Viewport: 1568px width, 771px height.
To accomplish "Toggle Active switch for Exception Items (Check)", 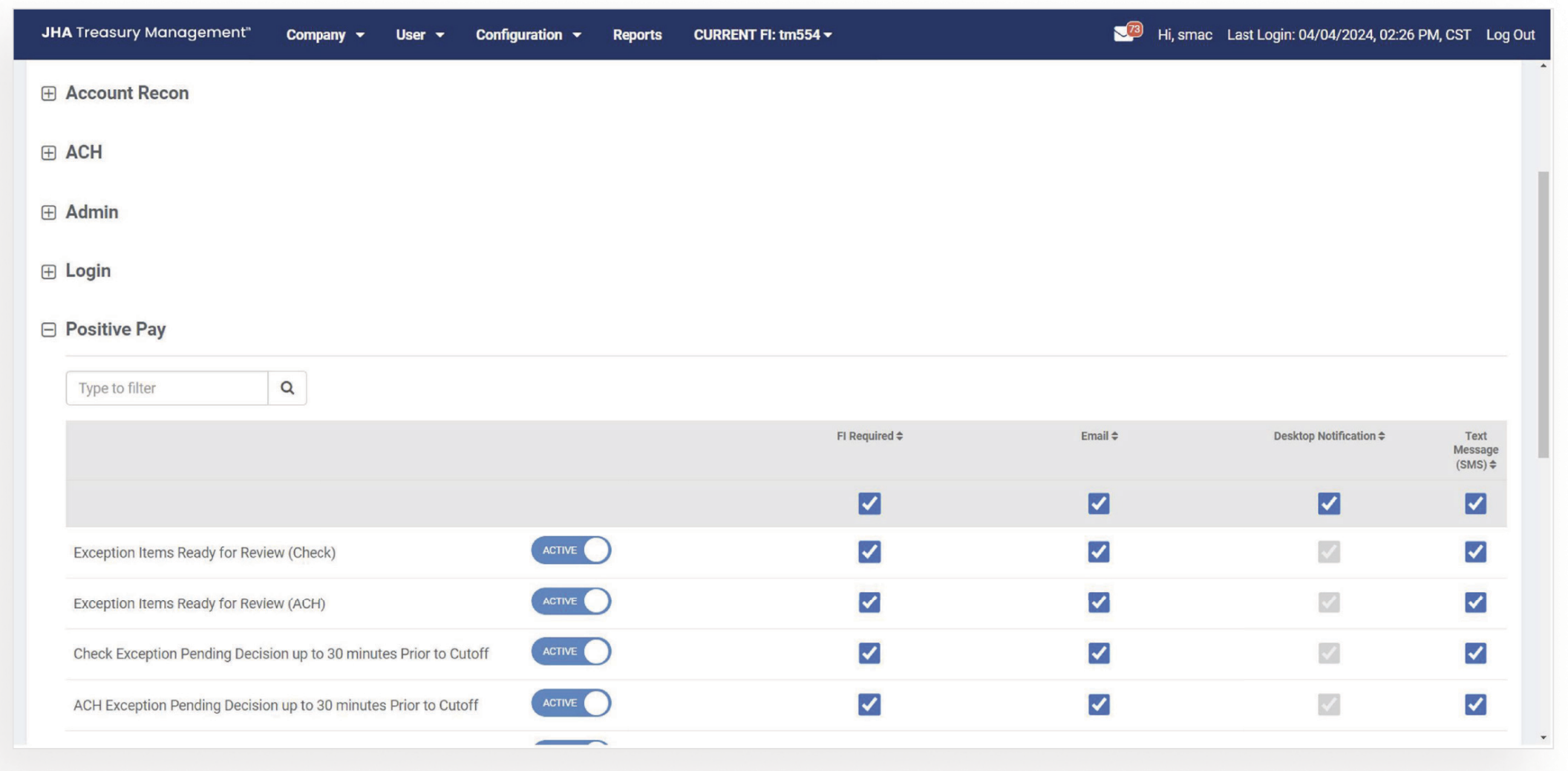I will click(571, 550).
